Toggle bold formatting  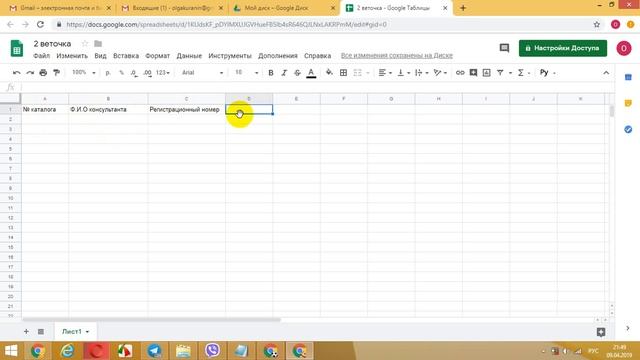point(271,73)
